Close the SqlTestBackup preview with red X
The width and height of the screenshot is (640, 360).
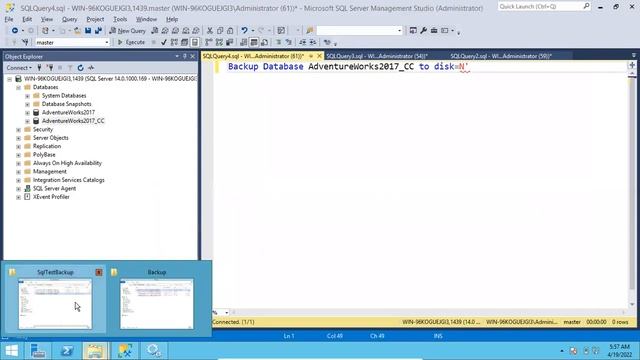coord(99,272)
